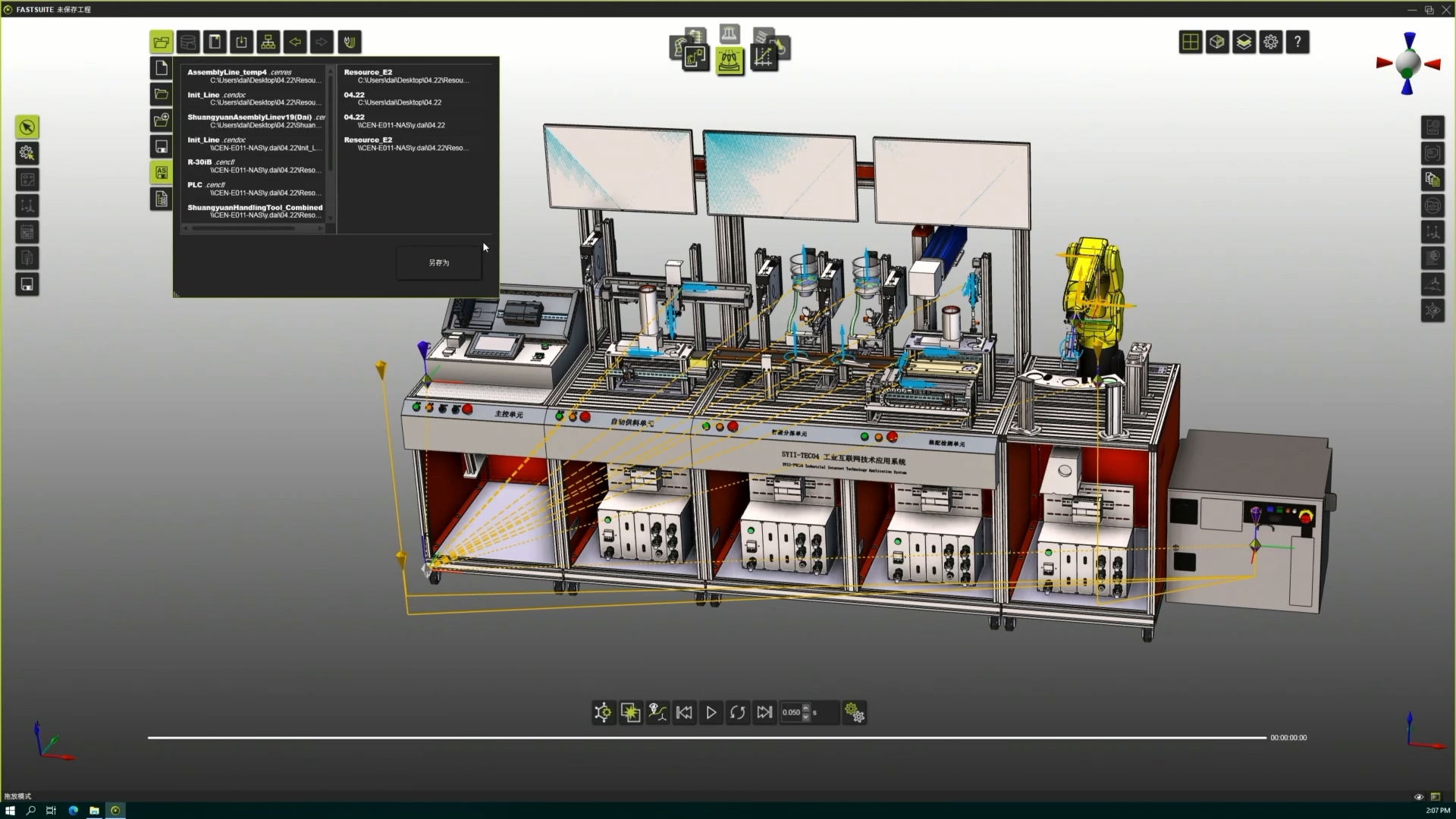Toggle the Save As 'AS' sidebar button
1456x819 pixels.
pyautogui.click(x=162, y=173)
